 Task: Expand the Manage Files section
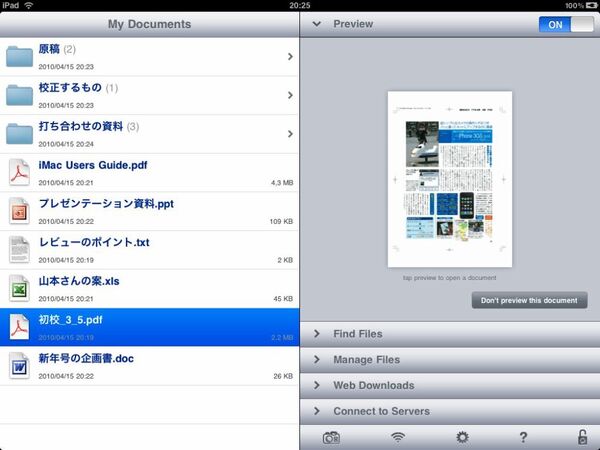click(x=450, y=360)
